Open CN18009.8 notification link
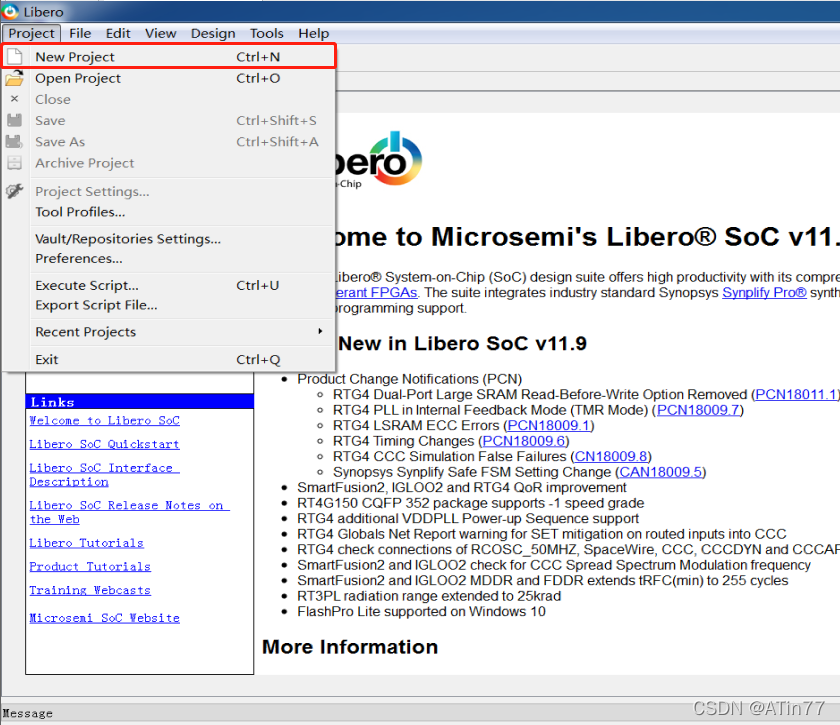Viewport: 840px width, 725px height. [x=611, y=457]
